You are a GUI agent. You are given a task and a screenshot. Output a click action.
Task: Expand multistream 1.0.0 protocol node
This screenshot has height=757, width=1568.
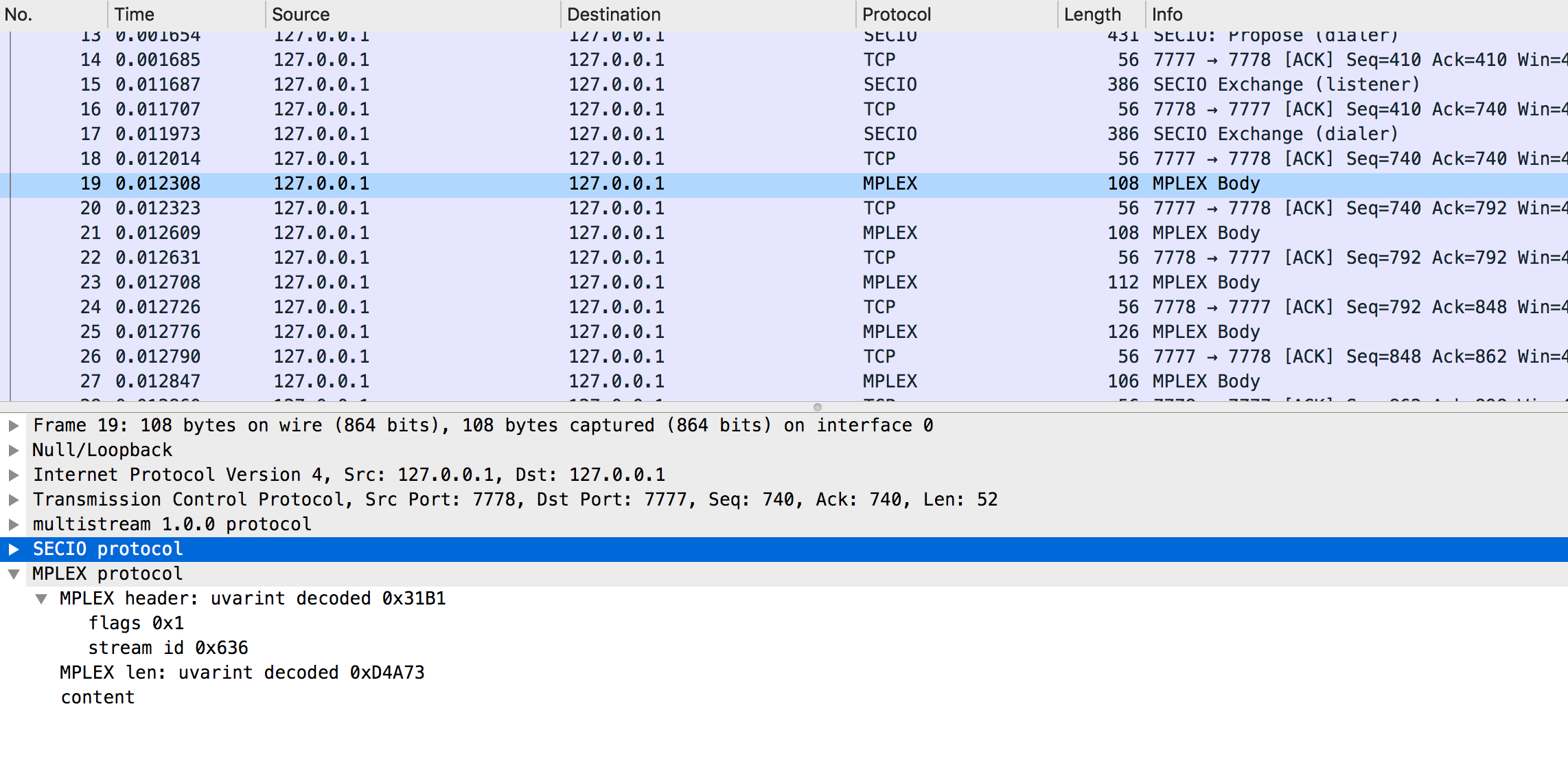[x=14, y=525]
